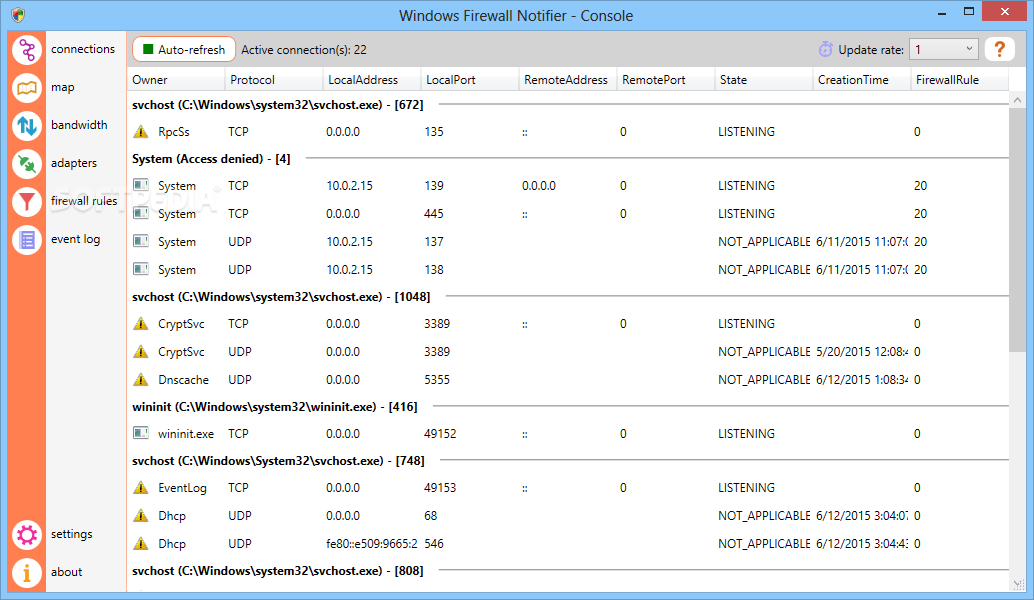
Task: Click Active connection(s): 22 text
Action: coord(304,49)
